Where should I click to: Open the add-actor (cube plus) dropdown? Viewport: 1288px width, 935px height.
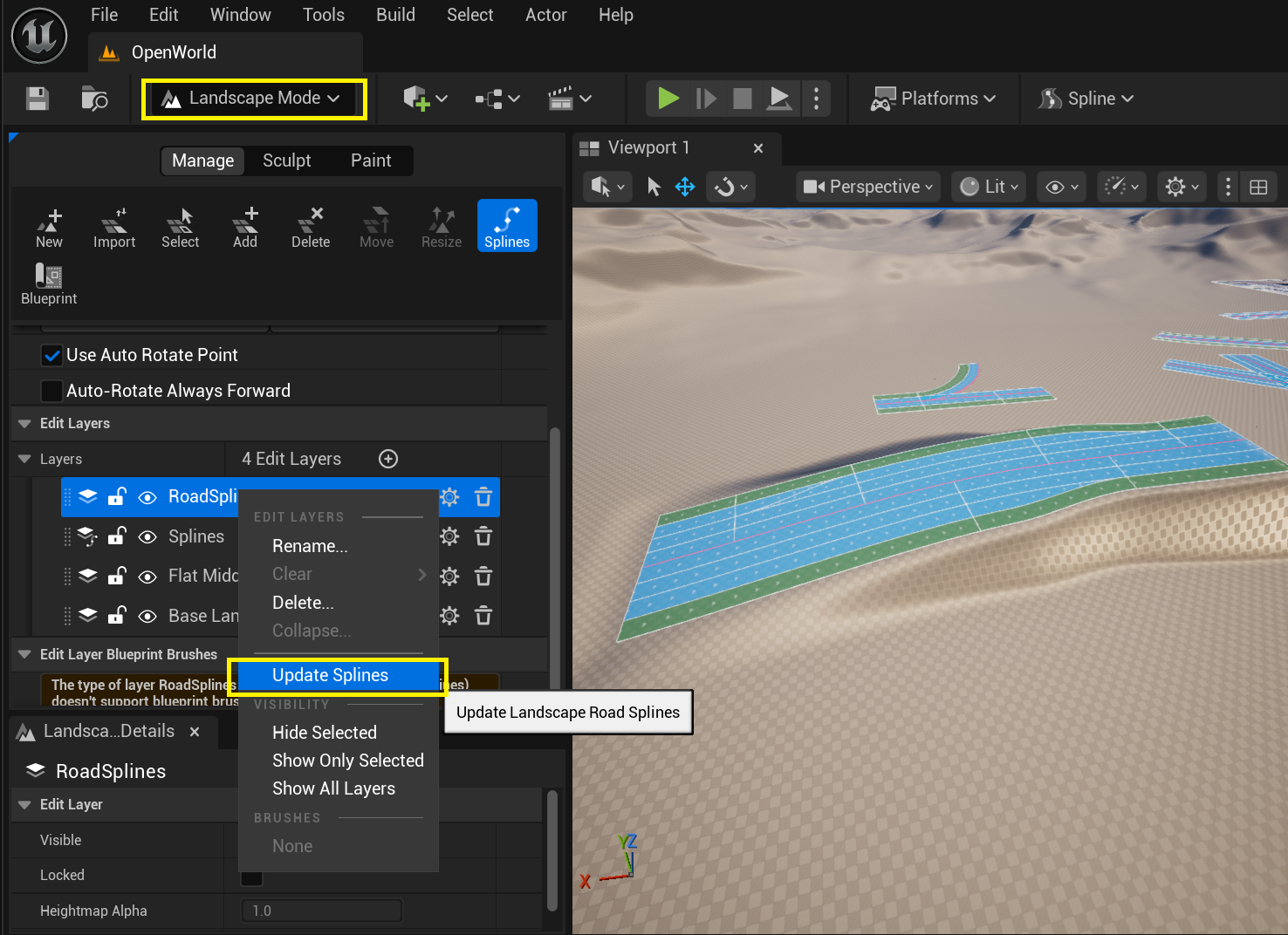tap(425, 99)
